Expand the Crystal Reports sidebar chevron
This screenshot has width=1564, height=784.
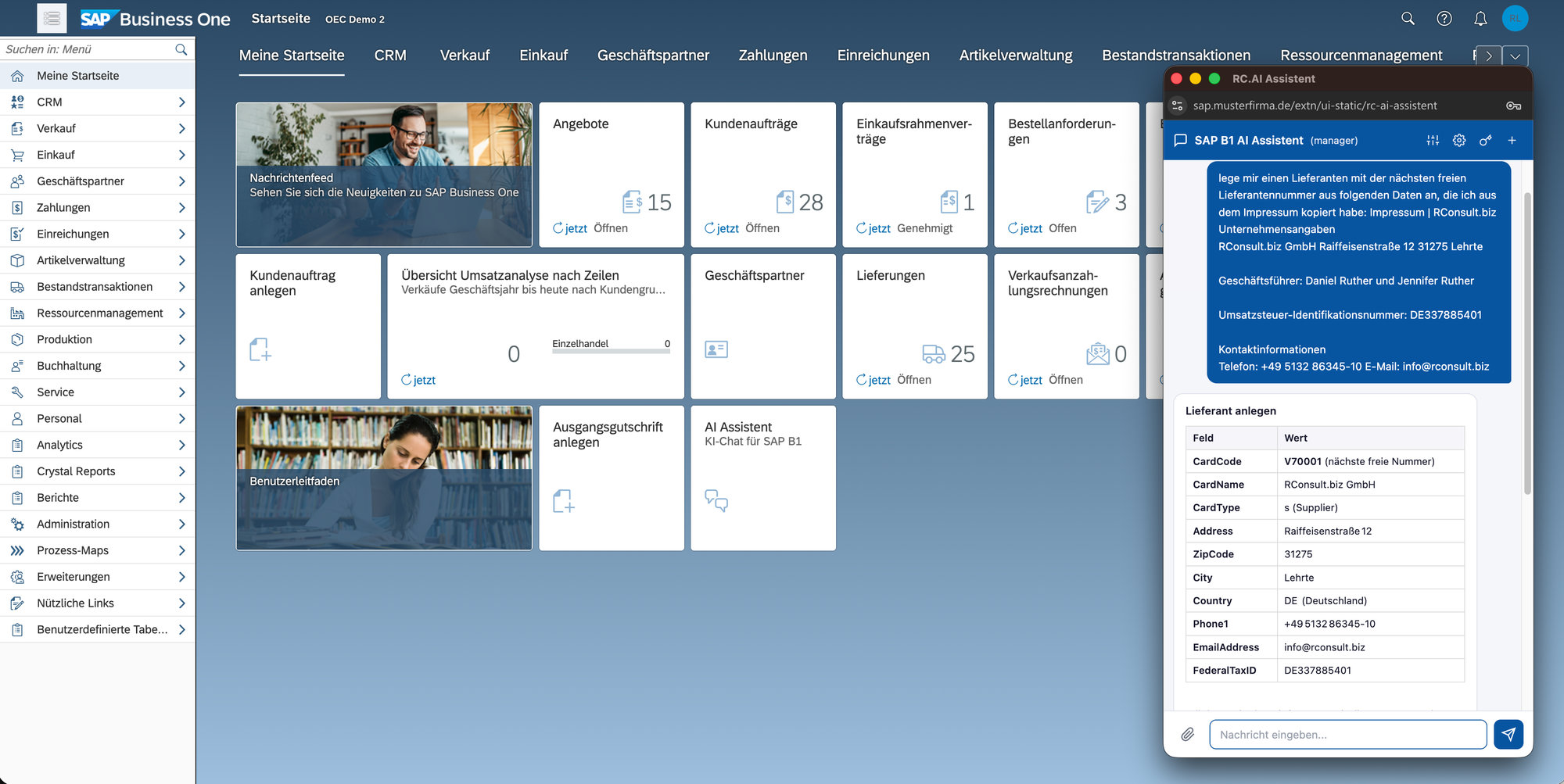[181, 471]
